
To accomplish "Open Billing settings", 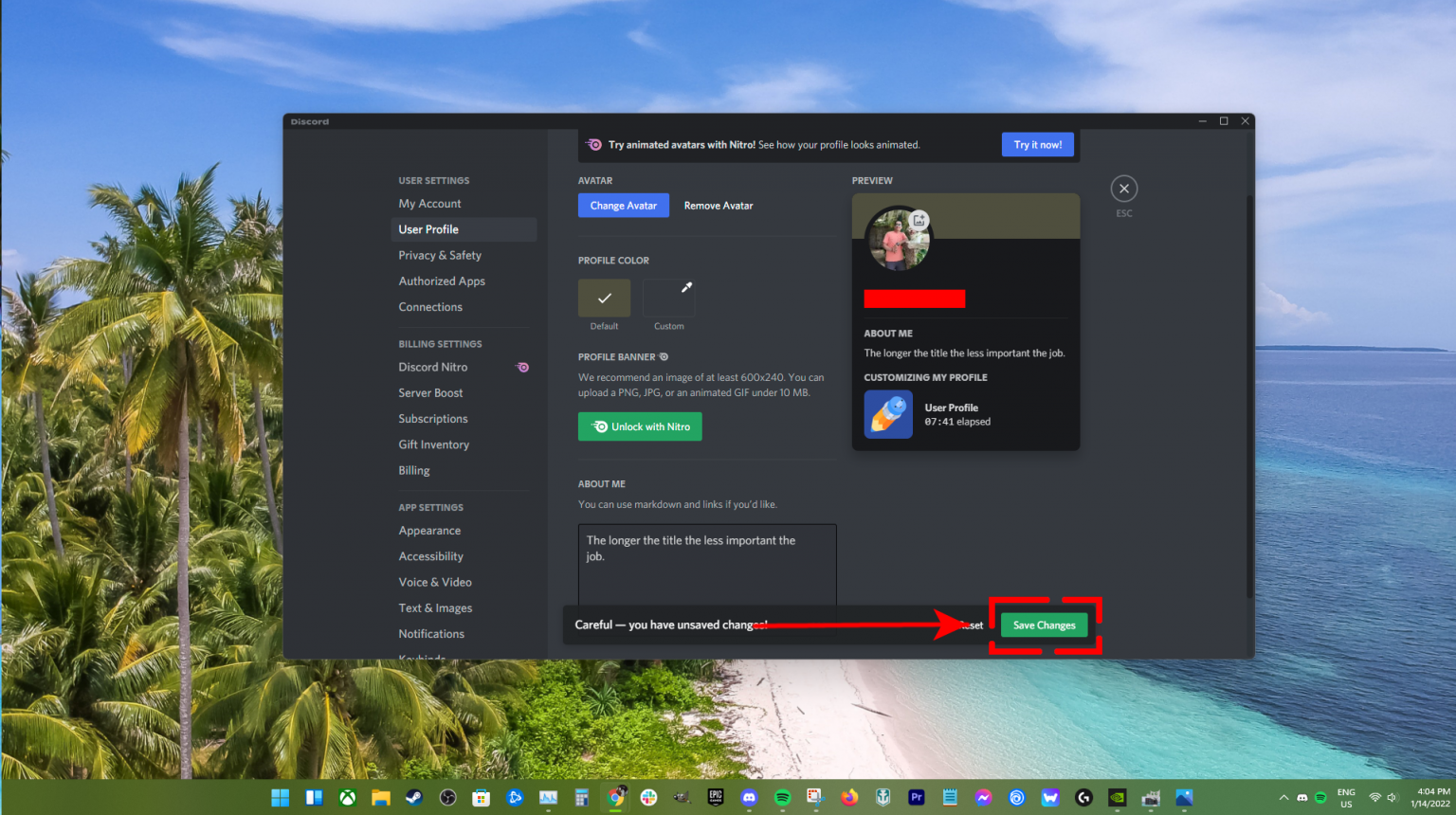I will (464, 471).
